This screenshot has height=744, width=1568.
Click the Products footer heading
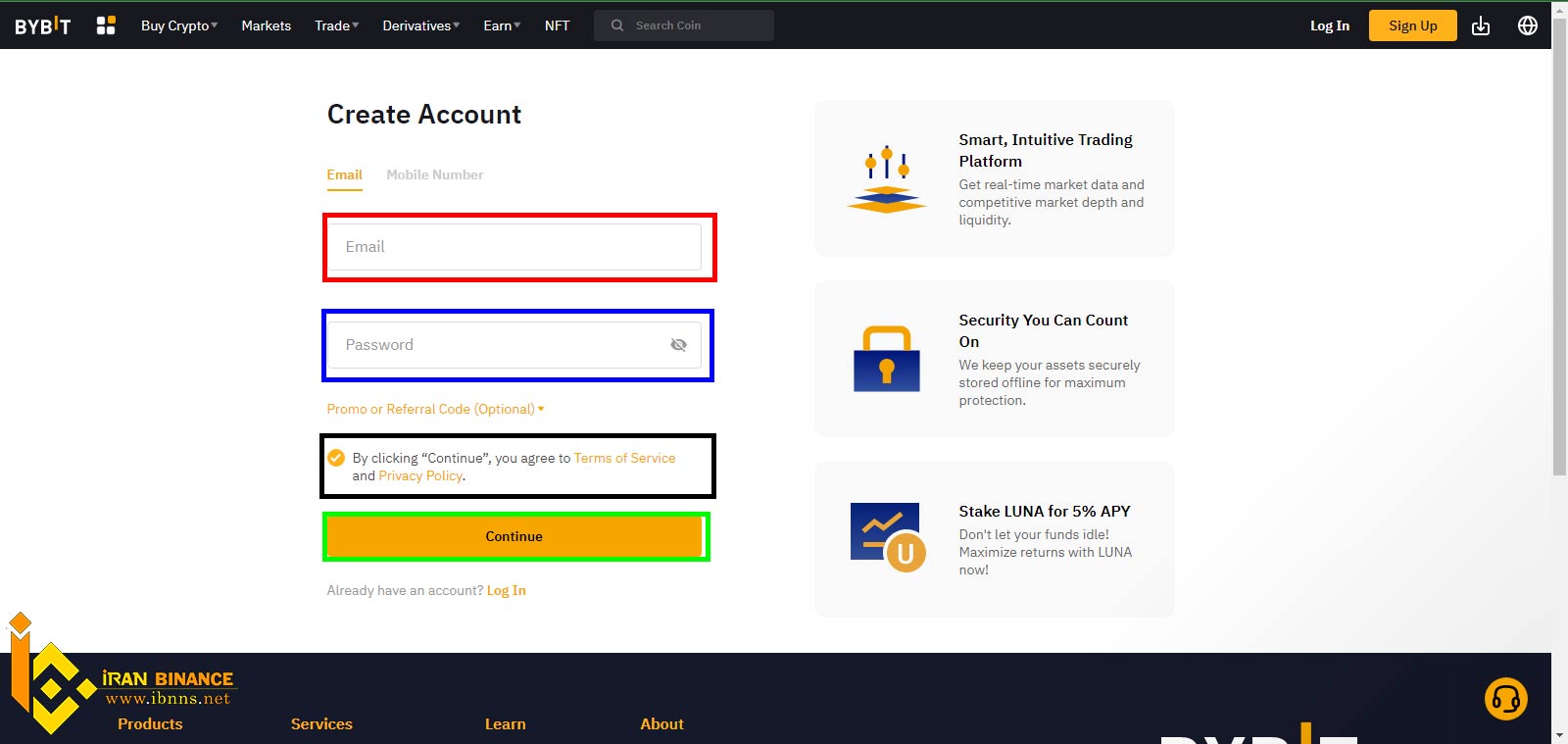pos(150,723)
